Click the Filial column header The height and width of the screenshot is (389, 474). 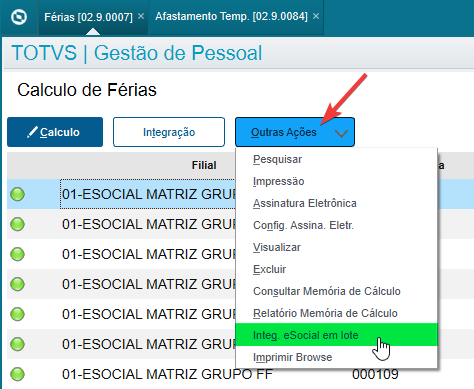204,165
